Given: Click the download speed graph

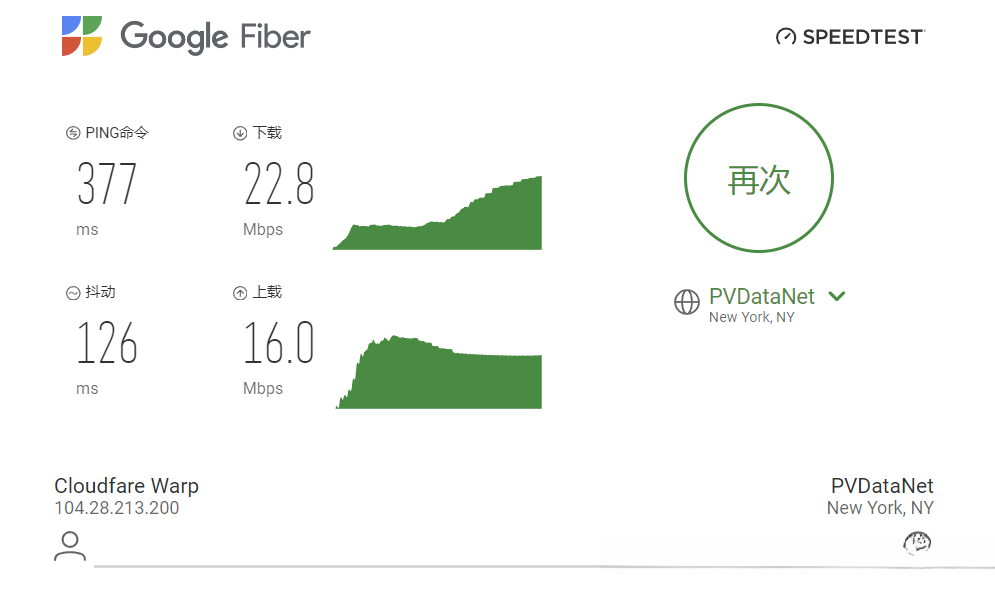Looking at the screenshot, I should [x=437, y=213].
